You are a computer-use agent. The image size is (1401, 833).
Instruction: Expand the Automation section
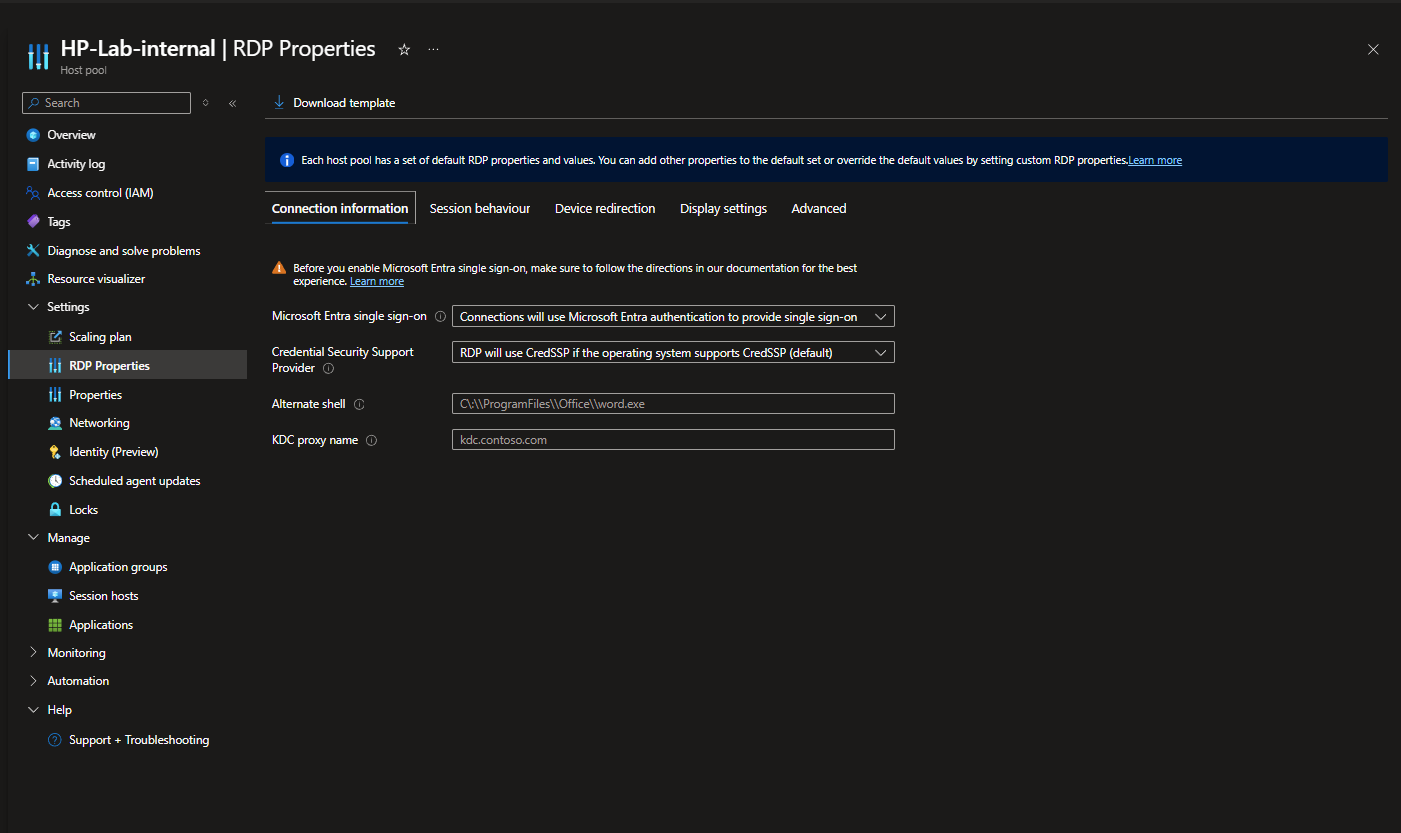[x=33, y=681]
